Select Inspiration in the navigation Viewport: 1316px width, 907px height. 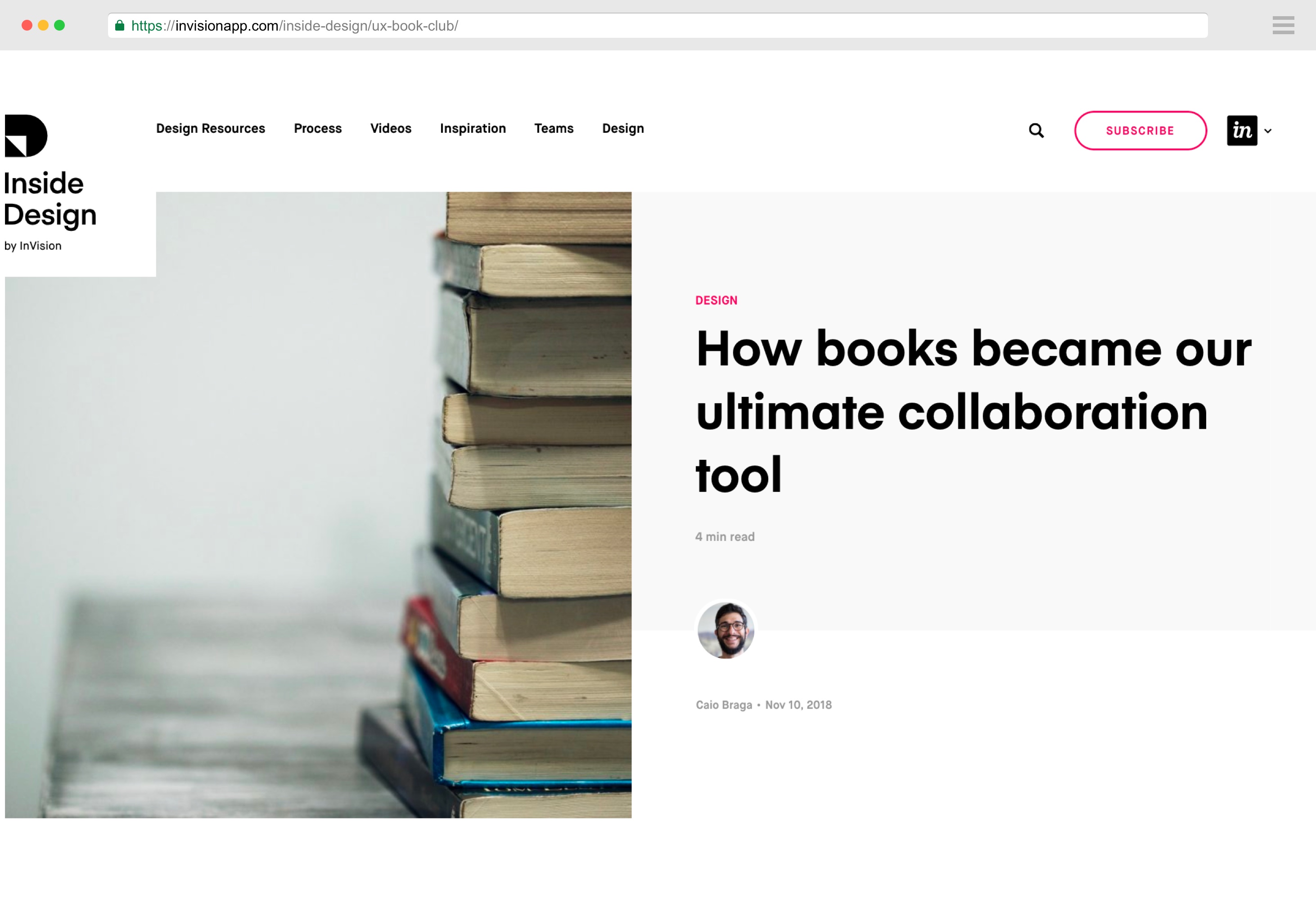pos(473,128)
